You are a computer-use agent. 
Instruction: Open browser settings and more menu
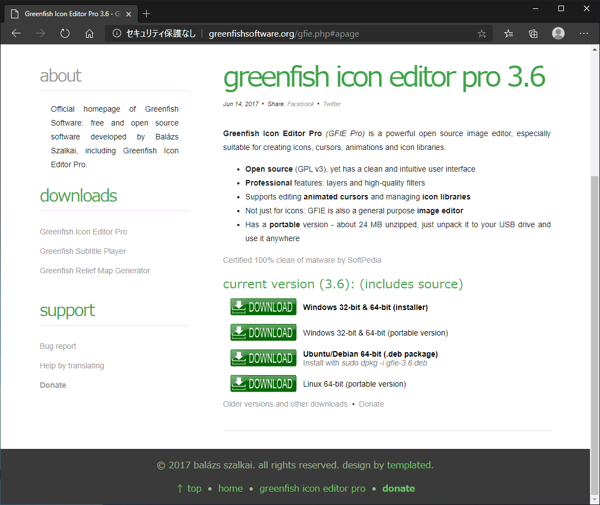tap(584, 34)
